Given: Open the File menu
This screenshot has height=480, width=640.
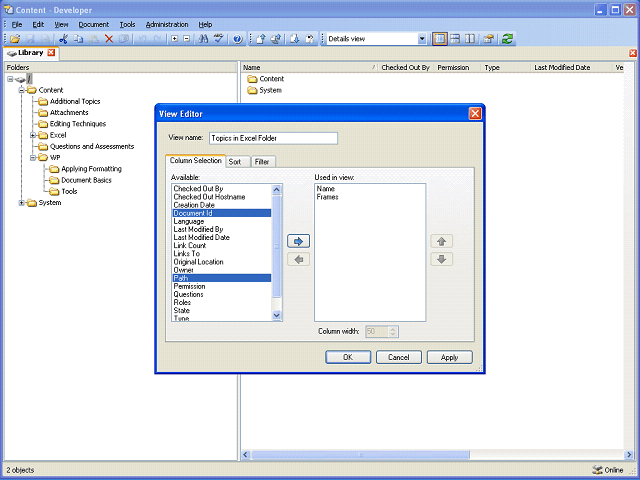Looking at the screenshot, I should (17, 24).
